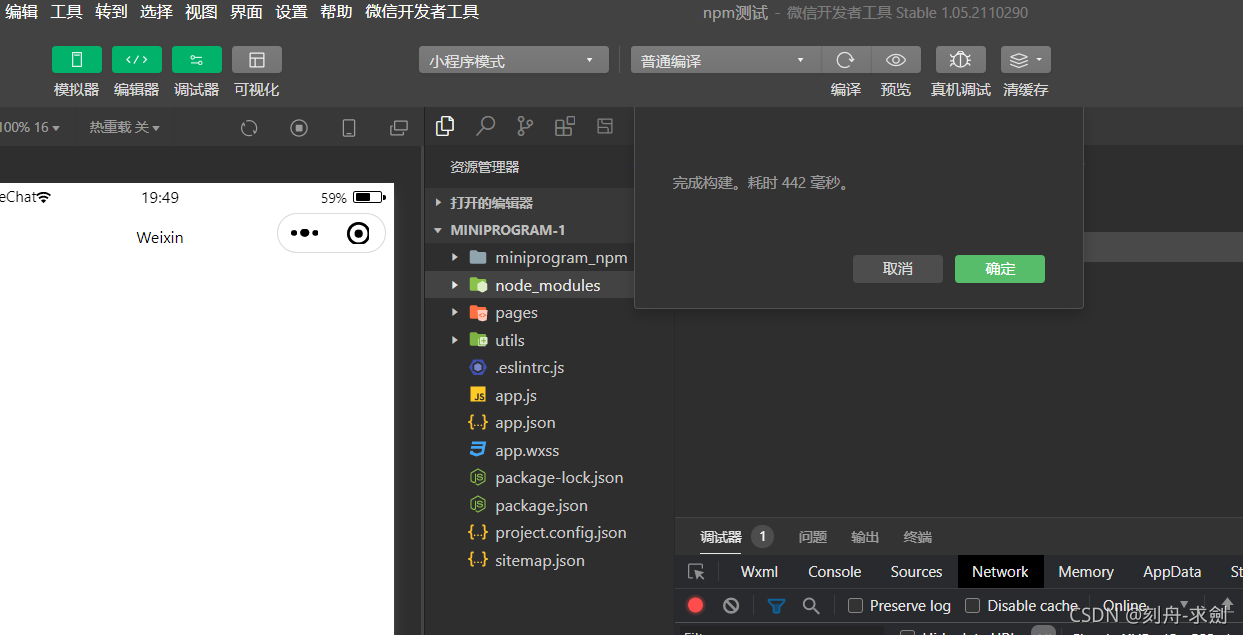
Task: Click the inspect element picker icon
Action: [x=697, y=572]
